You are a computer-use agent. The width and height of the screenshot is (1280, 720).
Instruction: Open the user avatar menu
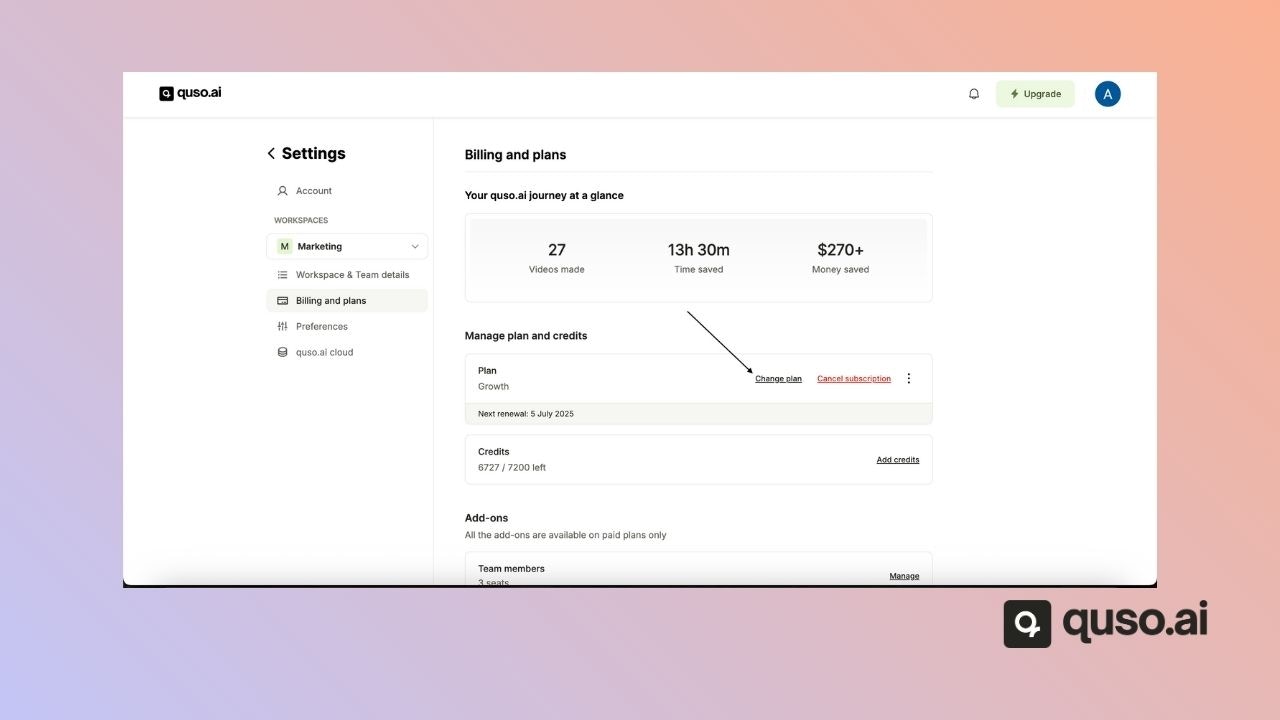click(1108, 94)
